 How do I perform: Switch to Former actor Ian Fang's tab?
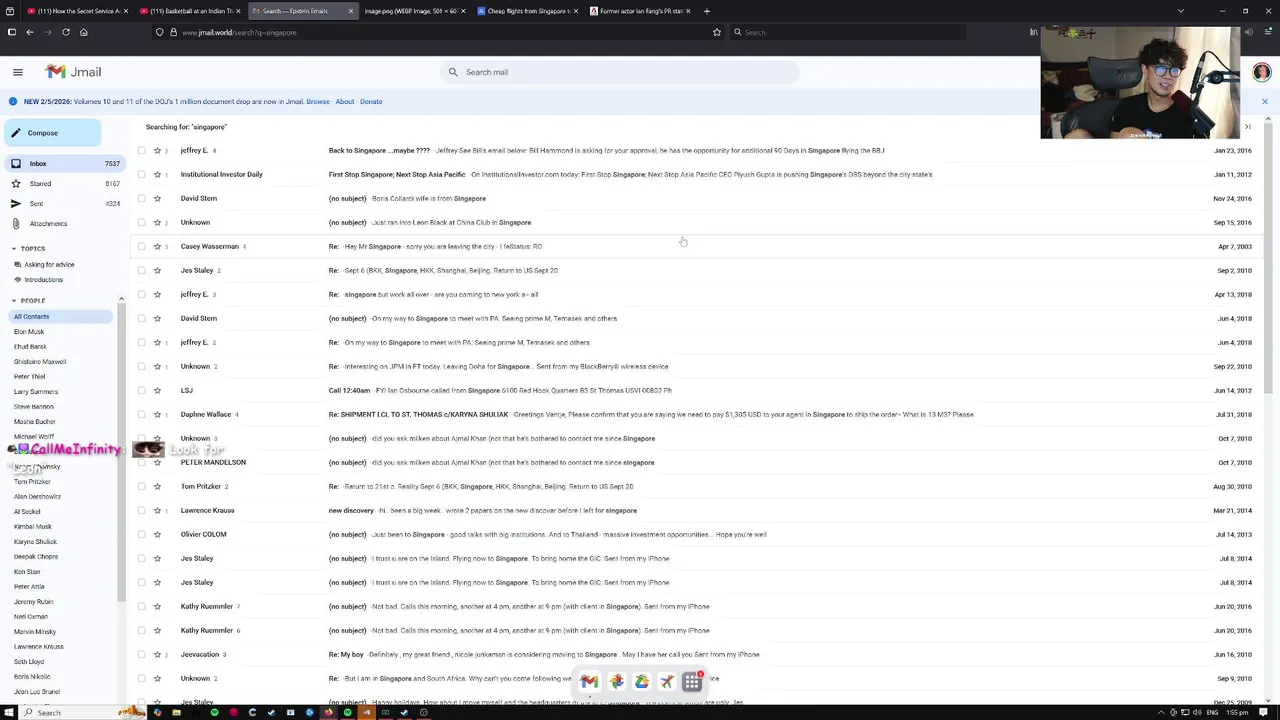pyautogui.click(x=639, y=11)
